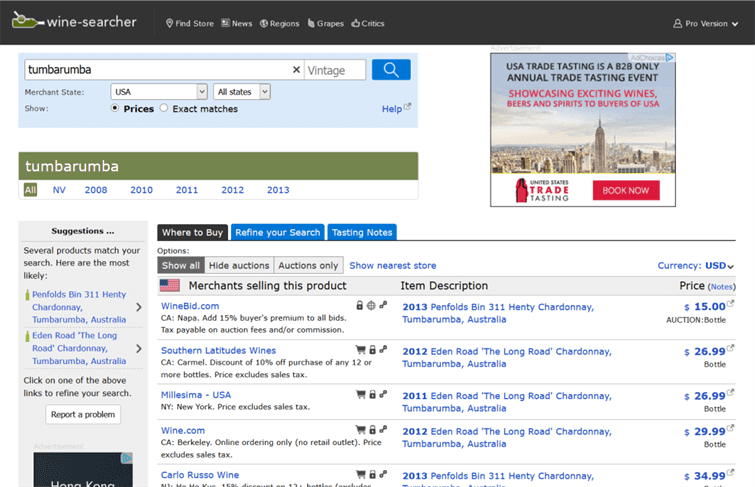Screen dimensions: 755x487
Task: Filter by 2012 vintage
Action: (x=233, y=190)
